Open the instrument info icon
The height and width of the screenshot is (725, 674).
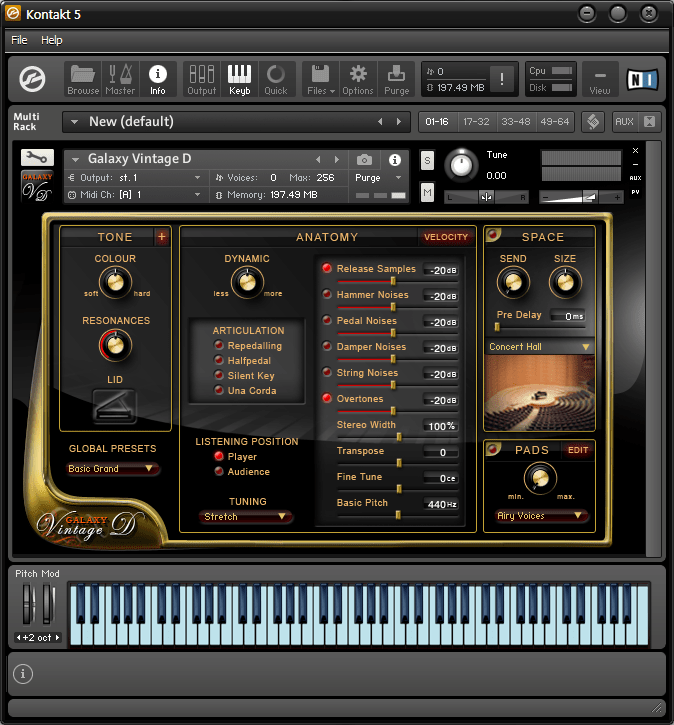pyautogui.click(x=394, y=160)
